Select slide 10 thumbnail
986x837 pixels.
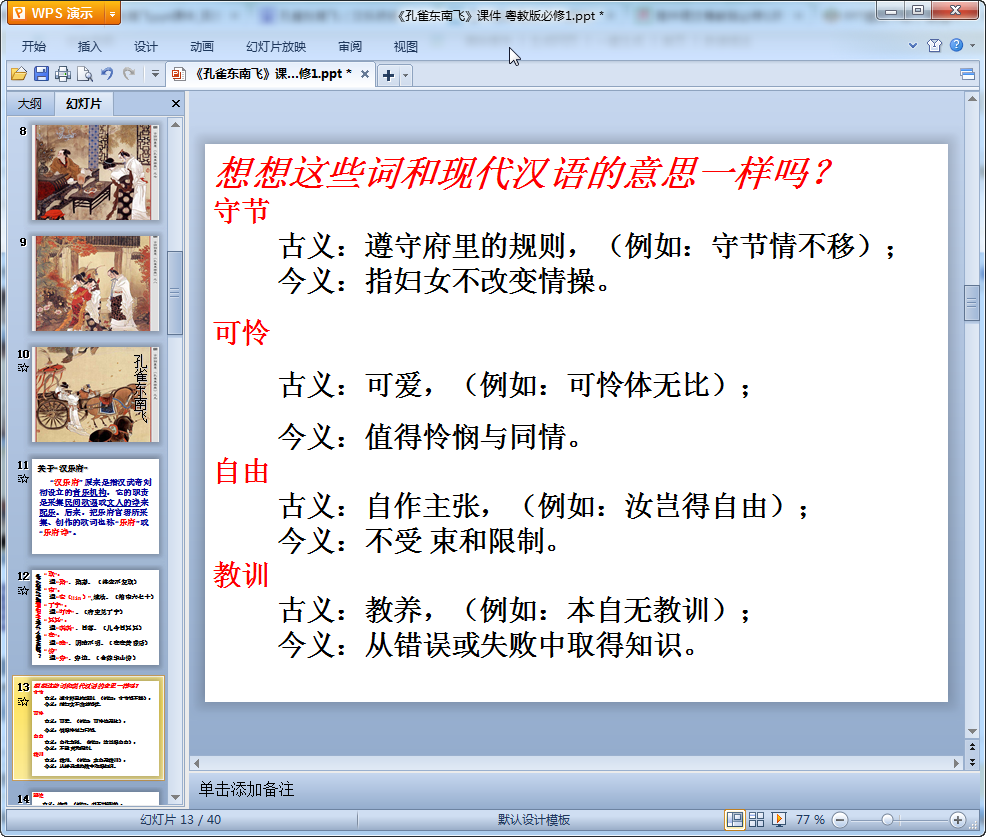pyautogui.click(x=96, y=394)
